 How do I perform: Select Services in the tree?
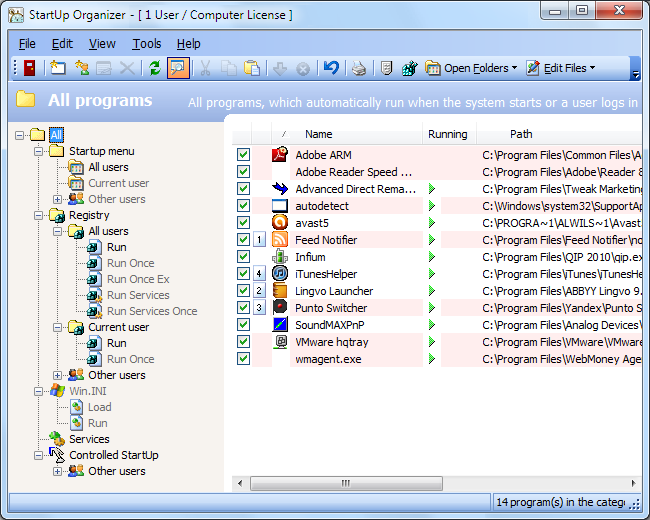click(89, 439)
